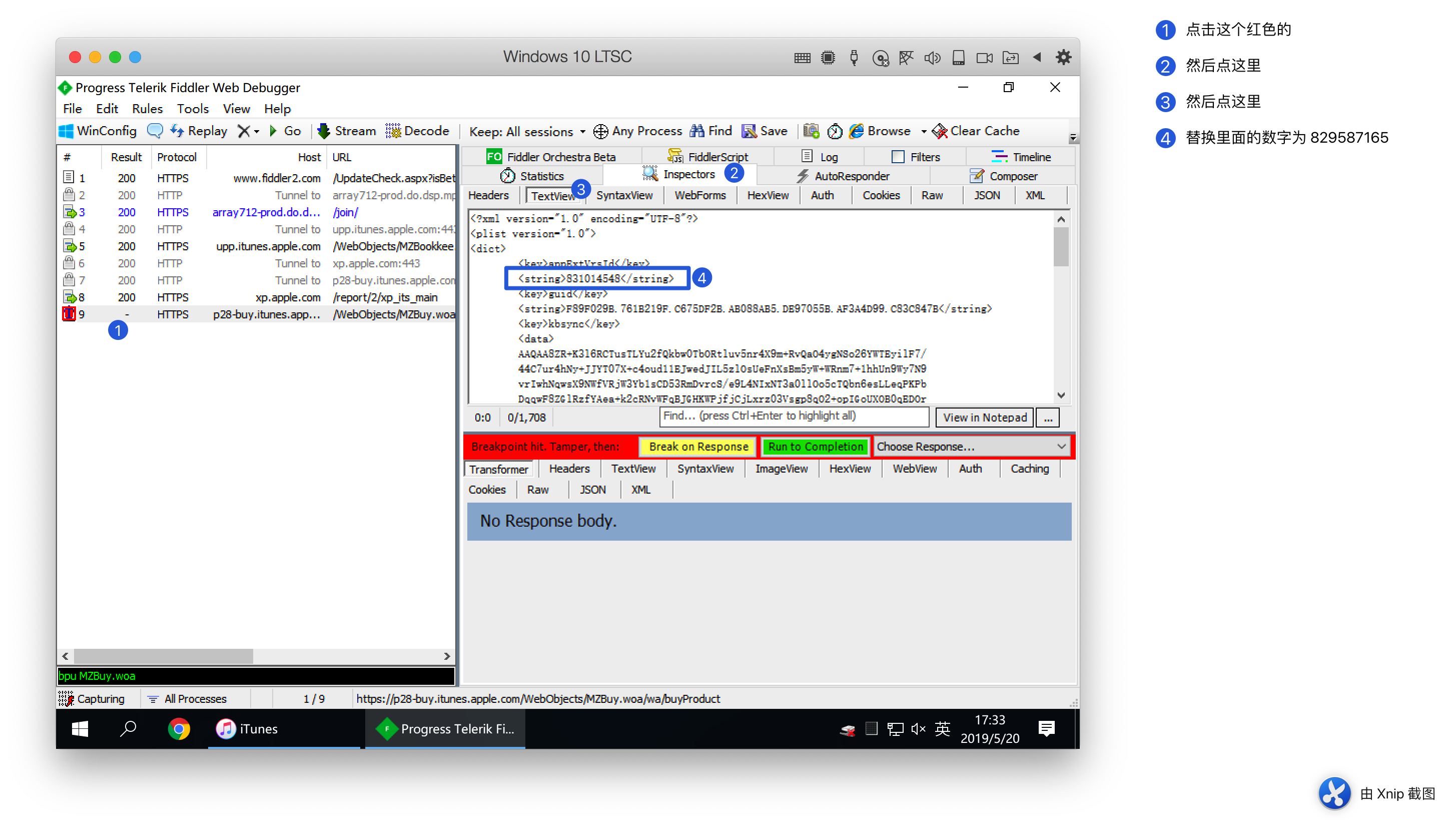The width and height of the screenshot is (1456, 823).
Task: Select session 9 with the red breakpoint icon
Action: (257, 314)
